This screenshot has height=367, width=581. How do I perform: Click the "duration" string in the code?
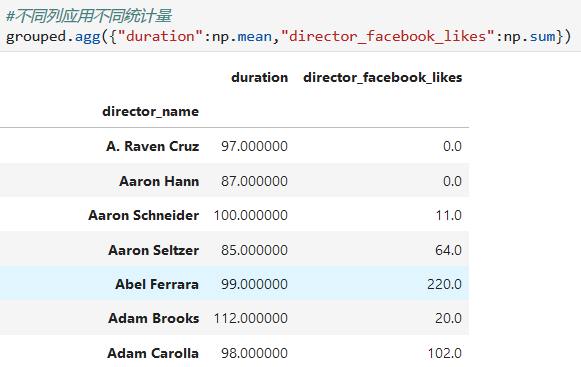tap(160, 36)
